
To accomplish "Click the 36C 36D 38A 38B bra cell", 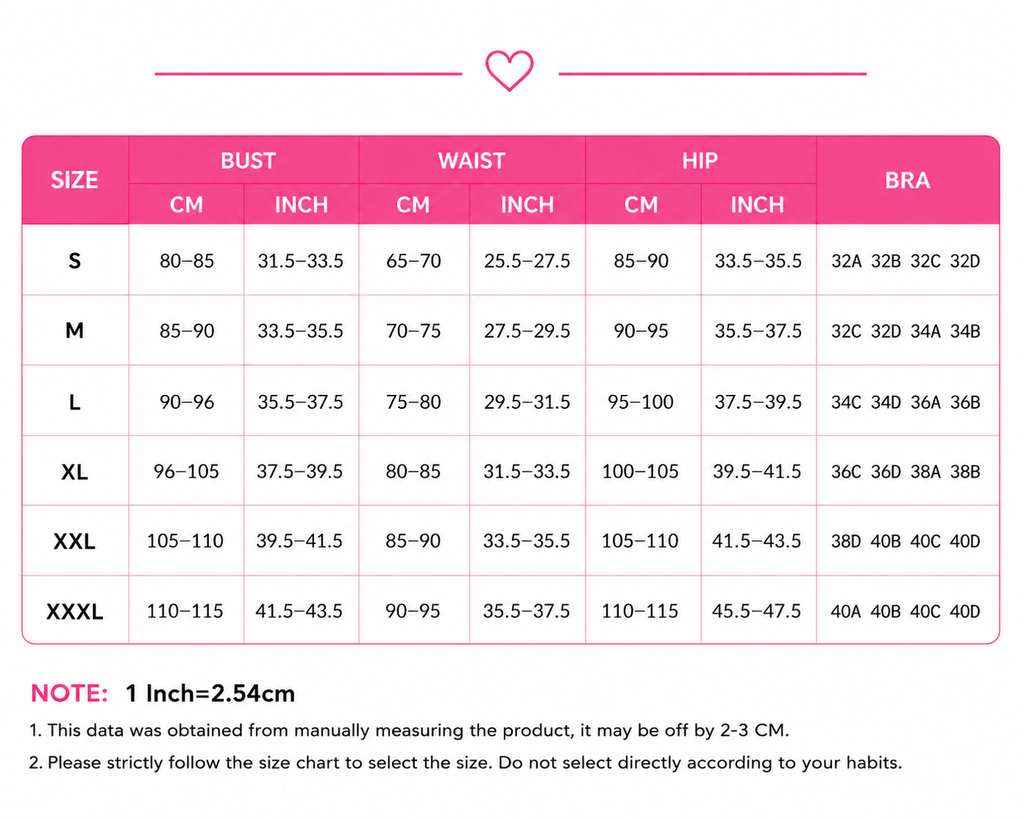I will (908, 471).
